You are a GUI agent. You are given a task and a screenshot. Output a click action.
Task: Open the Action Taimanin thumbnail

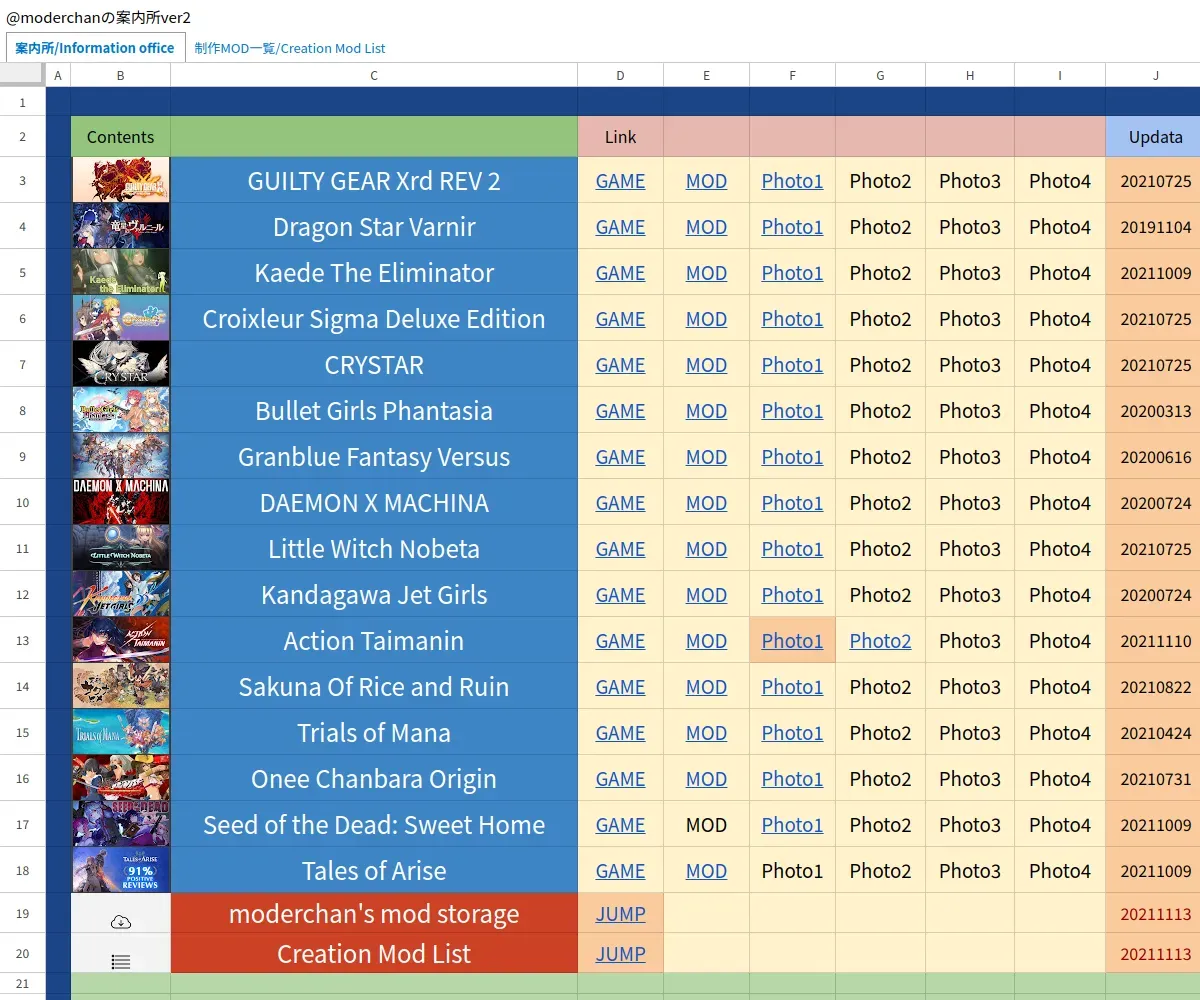point(121,640)
